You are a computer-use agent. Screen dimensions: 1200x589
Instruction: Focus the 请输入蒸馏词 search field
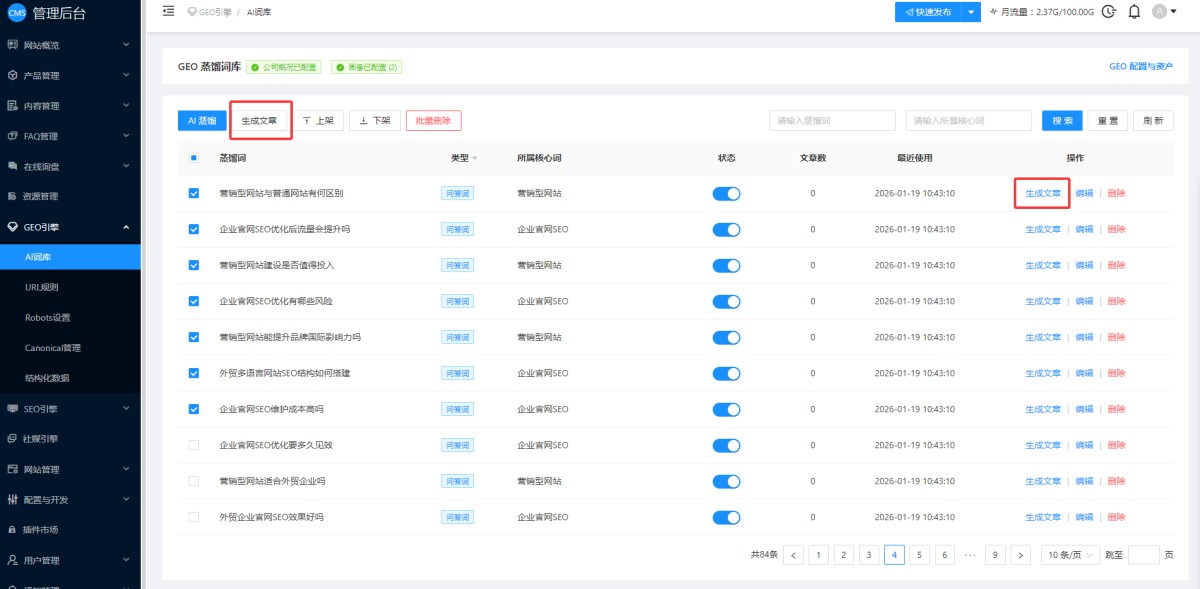(x=832, y=120)
